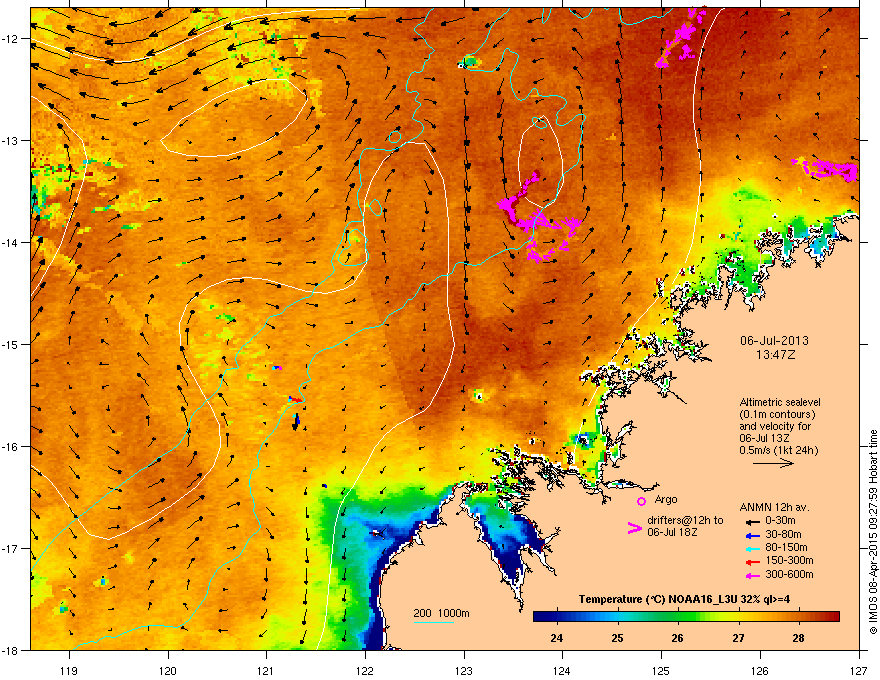The height and width of the screenshot is (680, 880).
Task: Click the cyan 80-150m arrow legend symbol
Action: coord(751,548)
